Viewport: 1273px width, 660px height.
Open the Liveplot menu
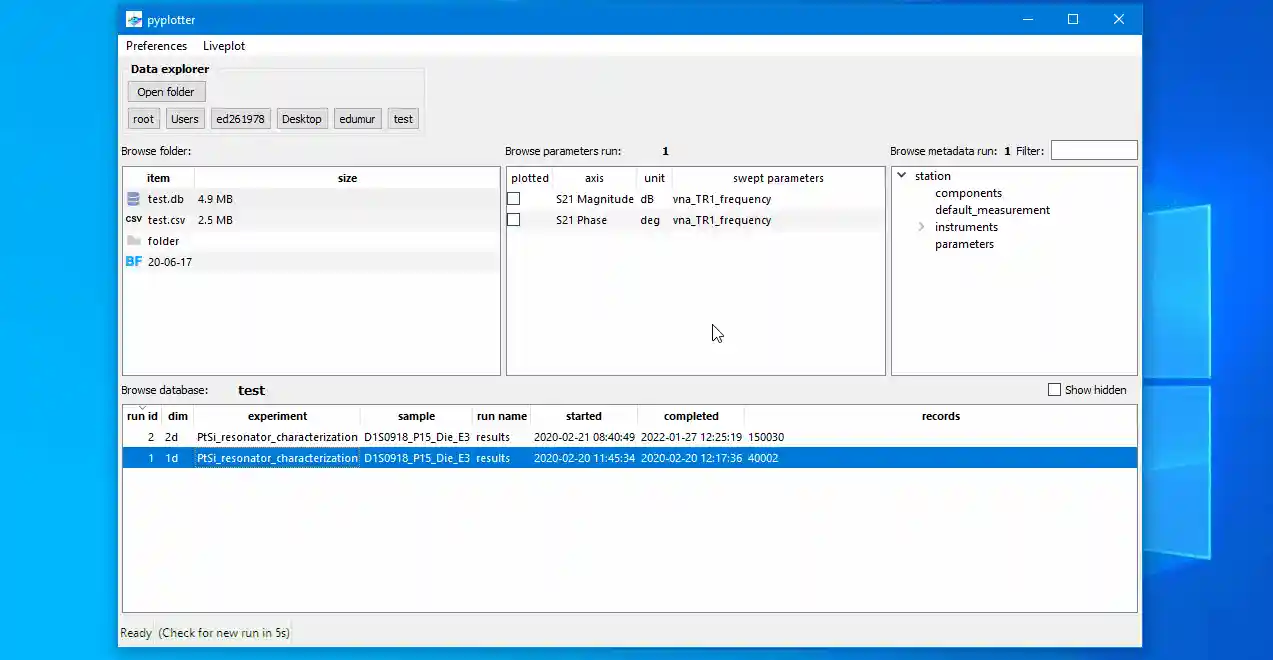click(224, 46)
